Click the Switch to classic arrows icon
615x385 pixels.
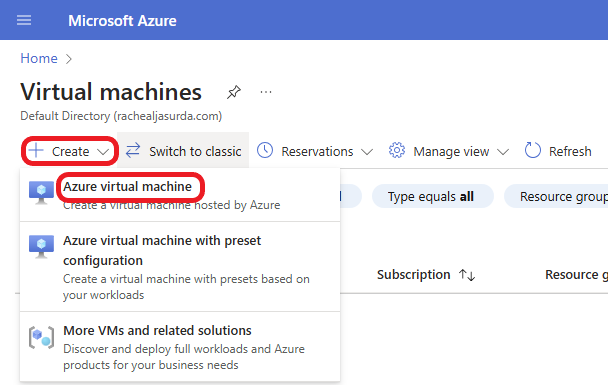[x=133, y=151]
